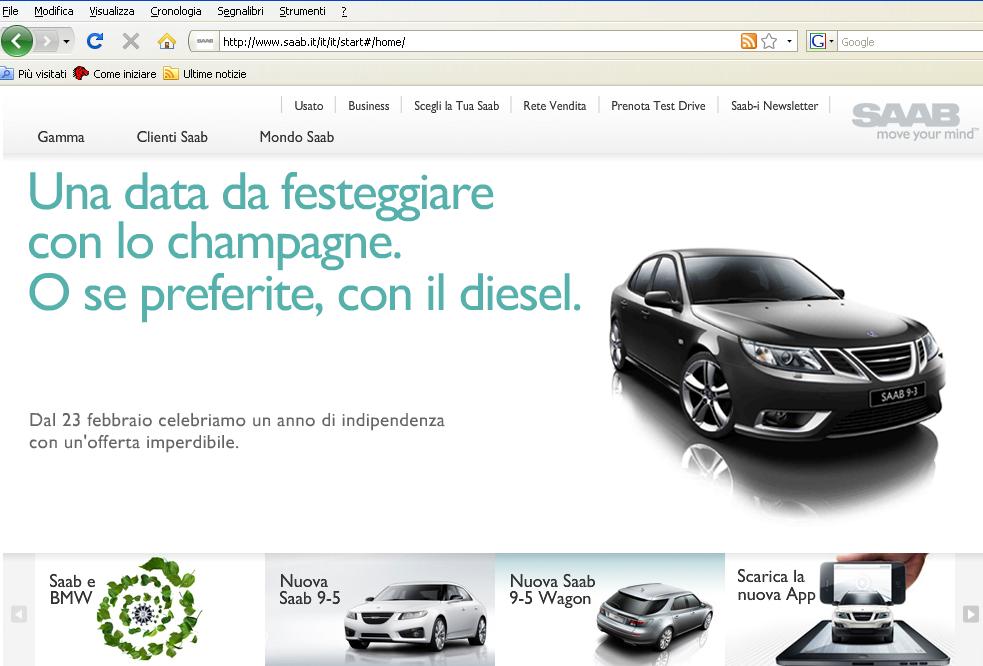
Task: Click the Saab site favicon in address bar
Action: coord(205,41)
